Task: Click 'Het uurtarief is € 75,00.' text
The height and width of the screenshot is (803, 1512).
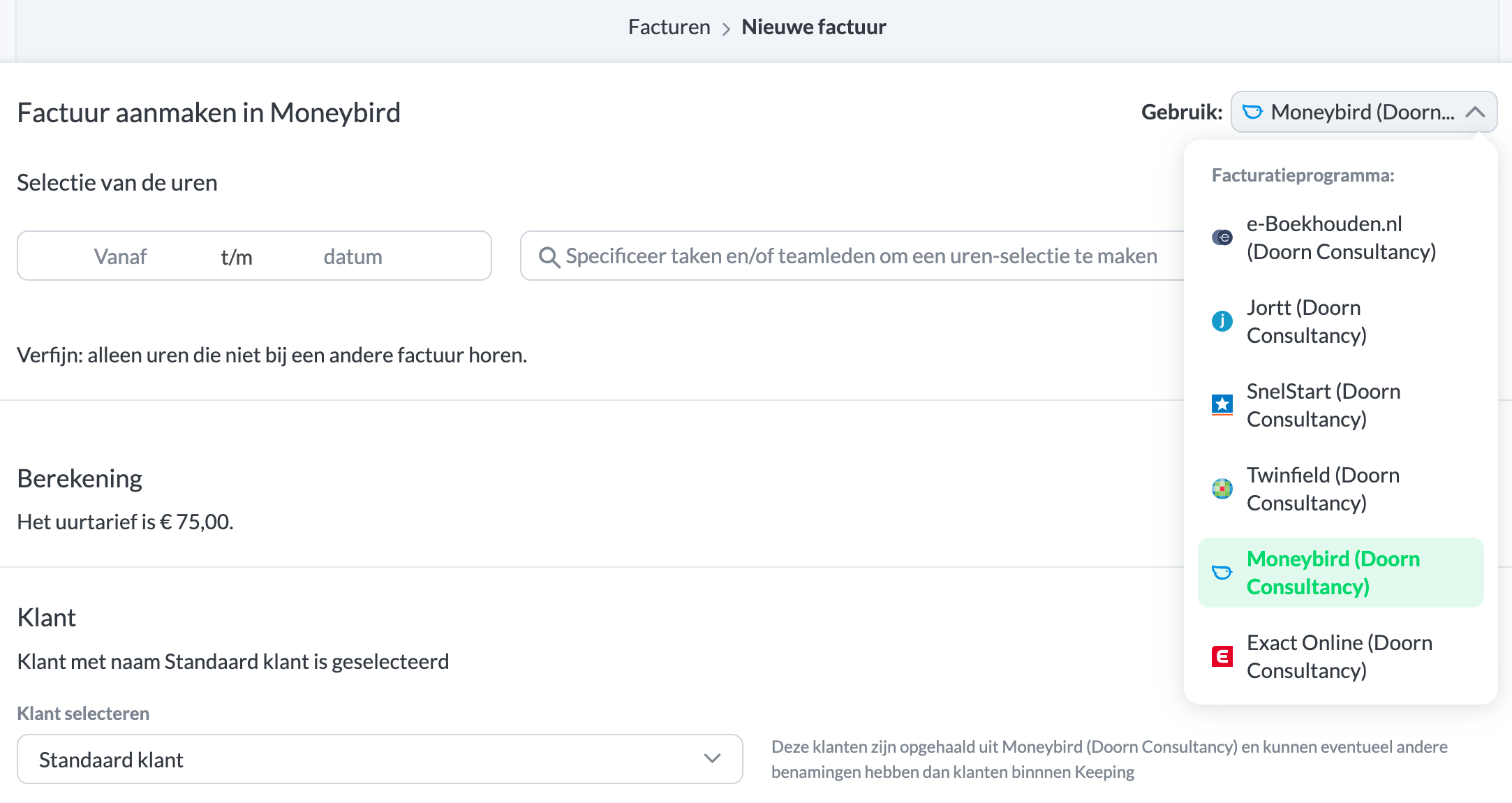Action: tap(126, 522)
